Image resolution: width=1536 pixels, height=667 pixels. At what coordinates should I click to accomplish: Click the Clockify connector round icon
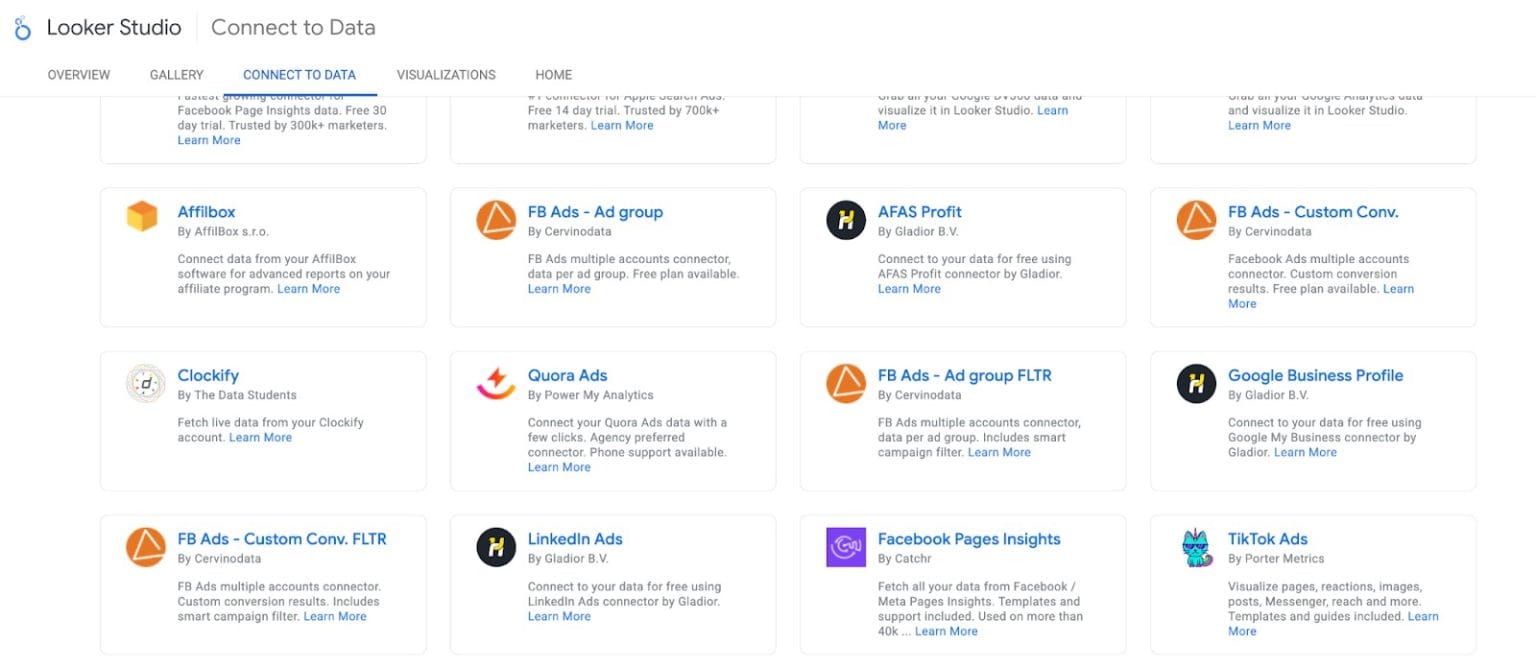(x=146, y=384)
